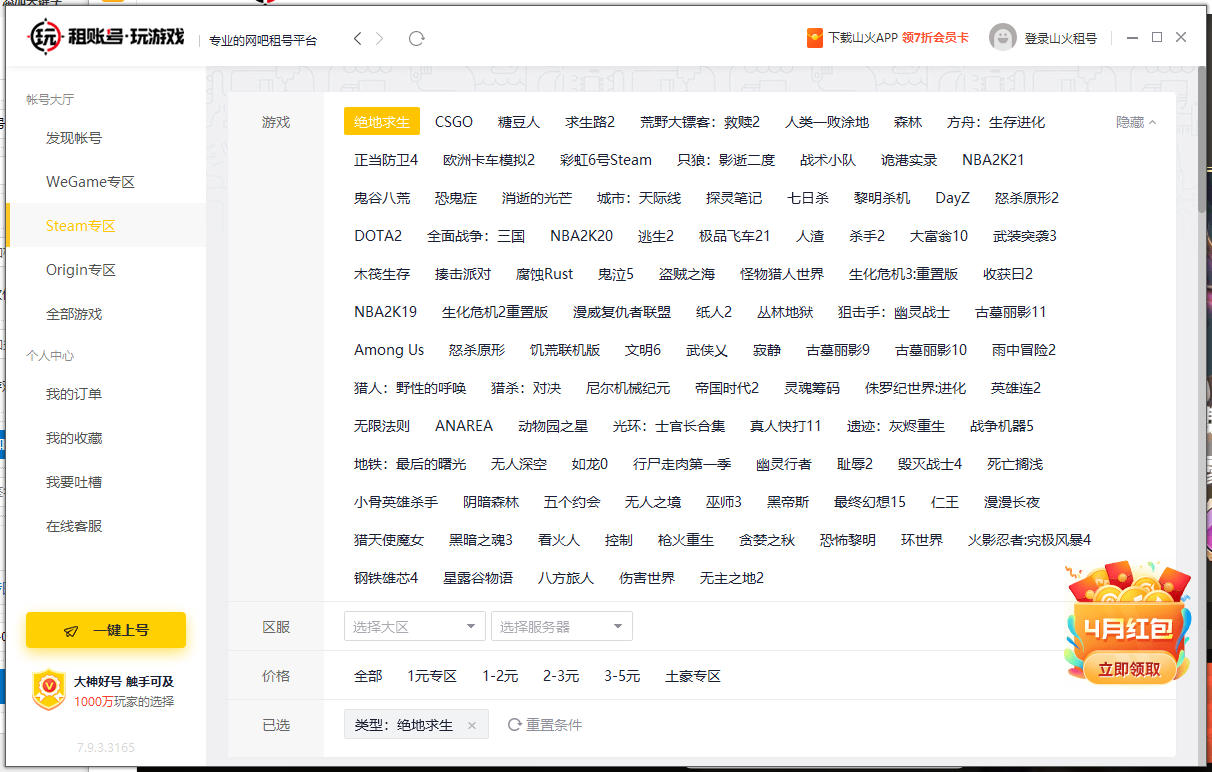Click the paper plane icon on 一键上号
The image size is (1212, 772).
tap(71, 631)
